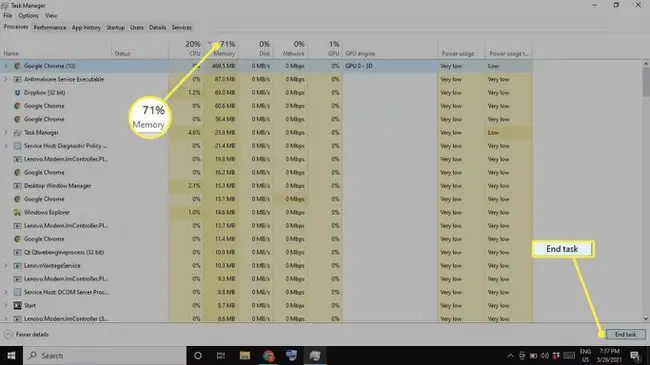Viewport: 650px width, 365px height.
Task: Expand the Google Chrome (10) process group
Action: [6, 66]
